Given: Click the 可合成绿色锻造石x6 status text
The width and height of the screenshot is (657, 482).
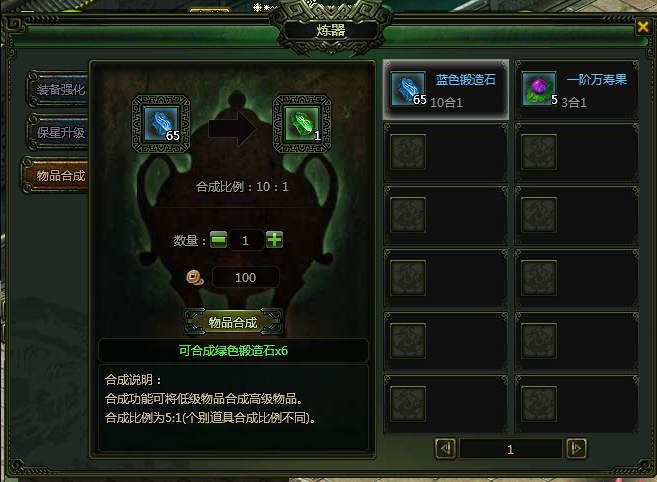Looking at the screenshot, I should (x=233, y=351).
